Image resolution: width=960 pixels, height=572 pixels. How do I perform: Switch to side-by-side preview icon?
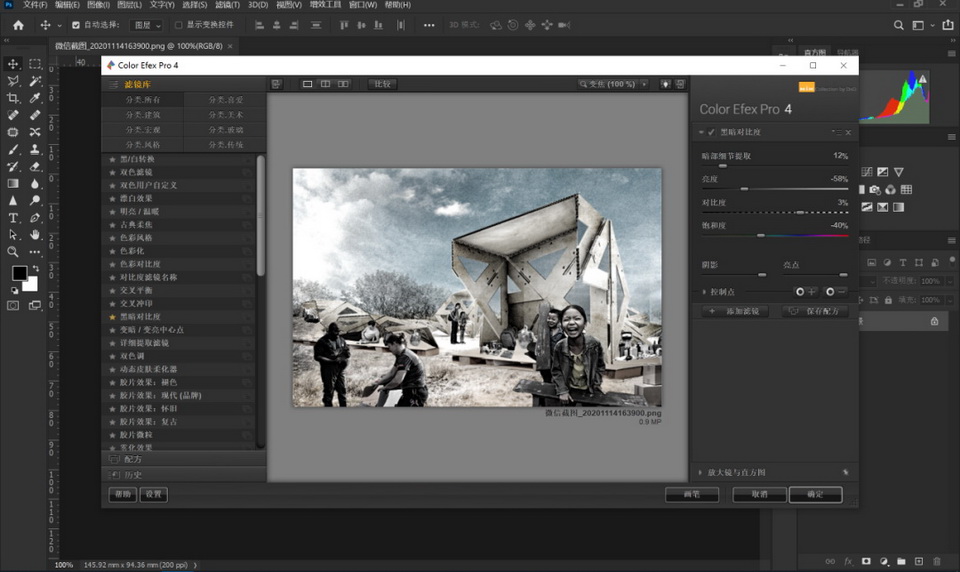click(x=343, y=84)
